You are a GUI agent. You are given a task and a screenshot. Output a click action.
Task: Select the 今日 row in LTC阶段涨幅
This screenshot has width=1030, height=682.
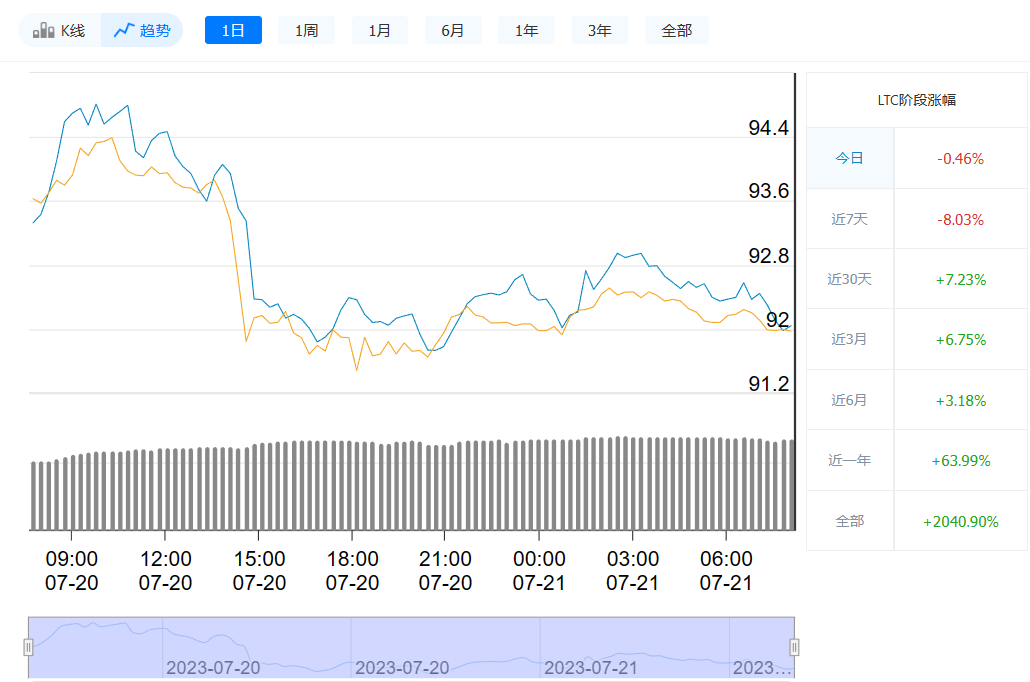[849, 158]
